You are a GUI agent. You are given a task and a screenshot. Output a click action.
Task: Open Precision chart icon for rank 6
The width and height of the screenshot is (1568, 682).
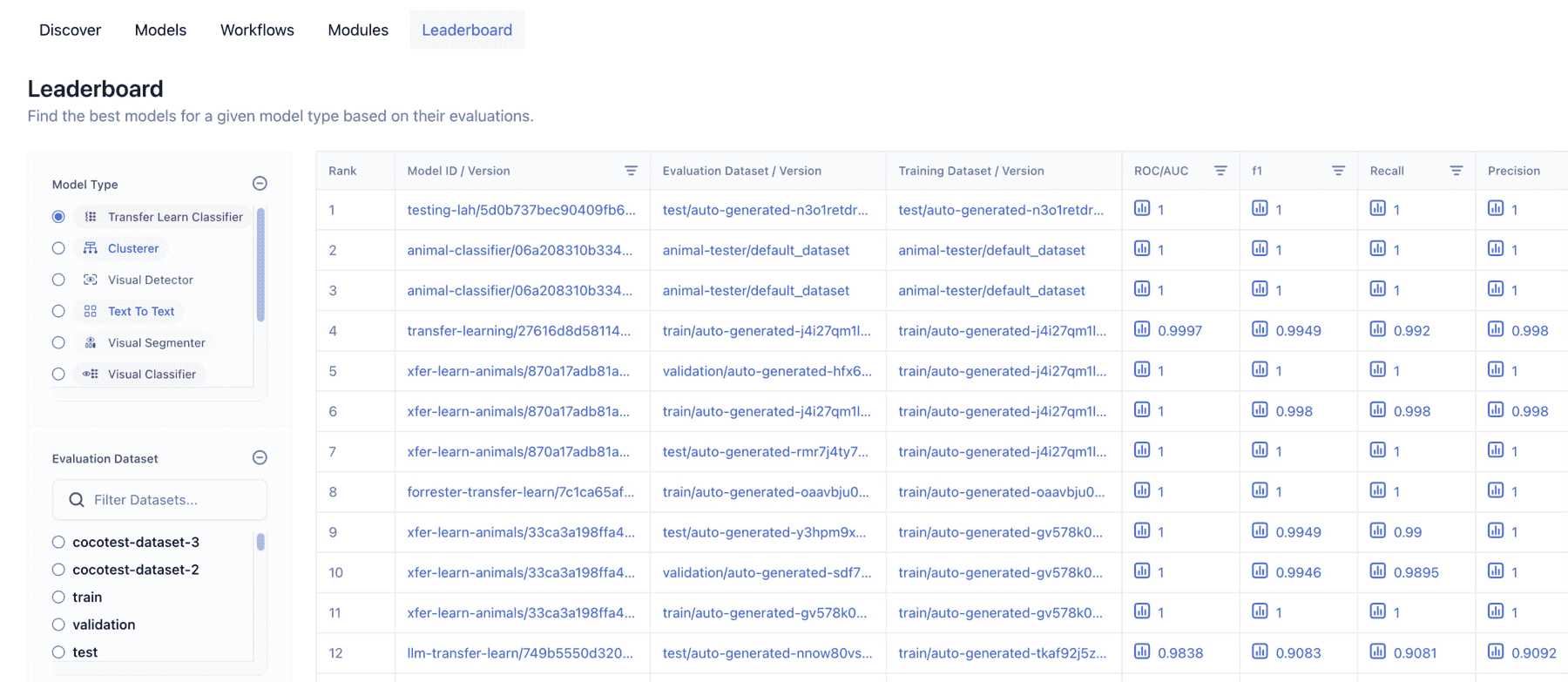(1496, 410)
